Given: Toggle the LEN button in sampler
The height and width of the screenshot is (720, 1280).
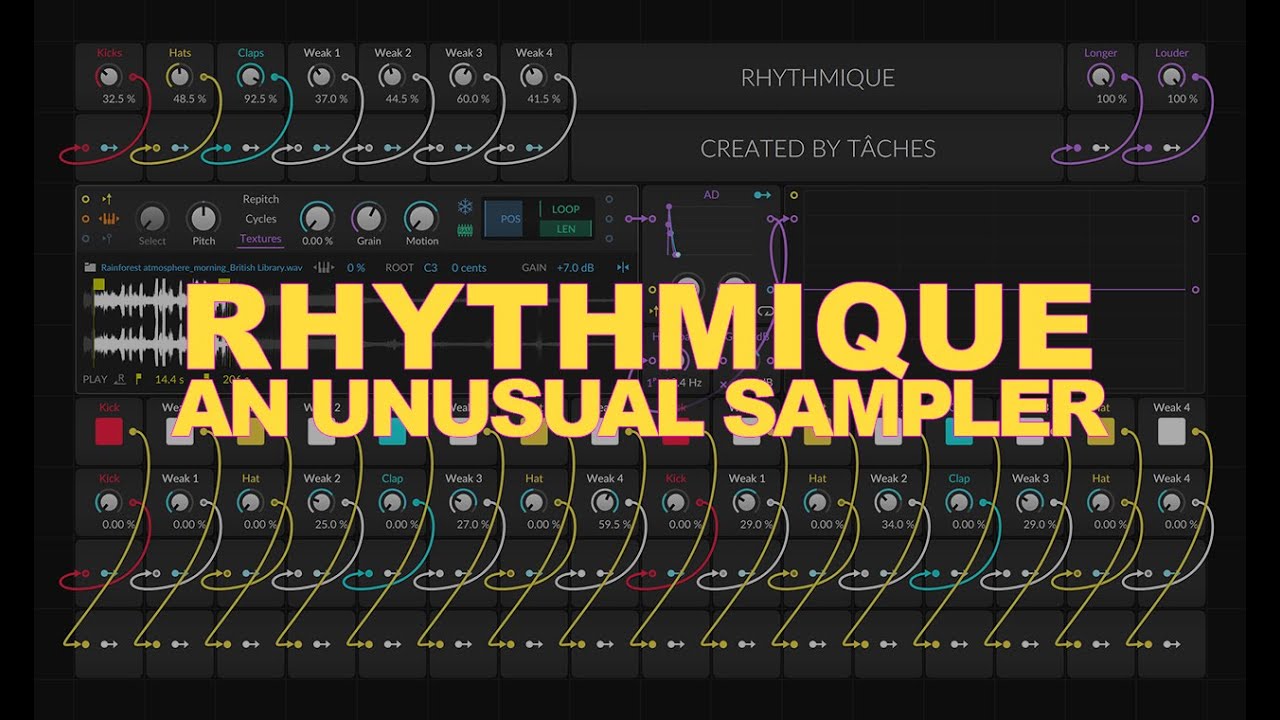Looking at the screenshot, I should tap(566, 230).
